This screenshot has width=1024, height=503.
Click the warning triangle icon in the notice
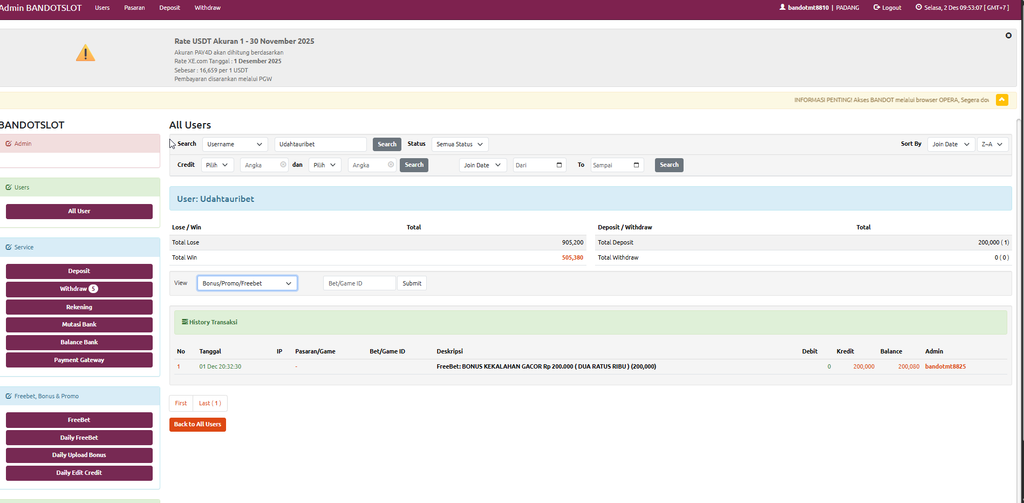(86, 53)
